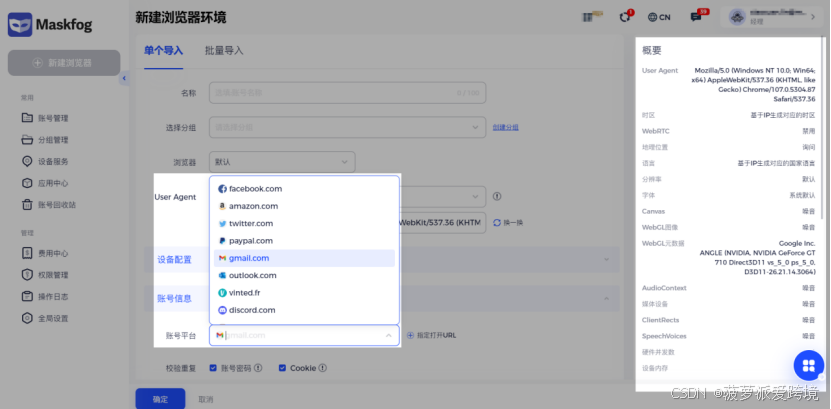Collapse the 账号平台 combo box arrow

pyautogui.click(x=388, y=335)
